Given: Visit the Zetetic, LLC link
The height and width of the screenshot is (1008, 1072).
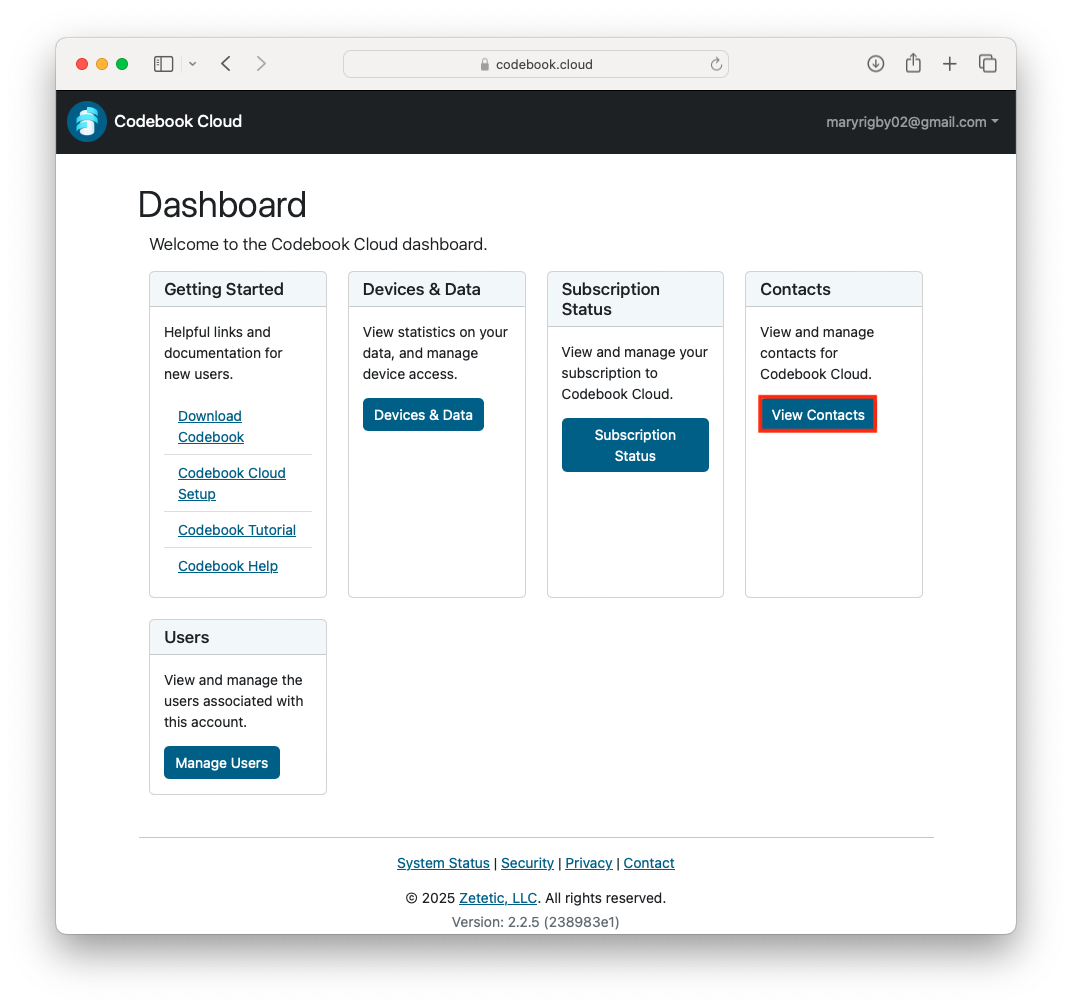Looking at the screenshot, I should [x=497, y=898].
